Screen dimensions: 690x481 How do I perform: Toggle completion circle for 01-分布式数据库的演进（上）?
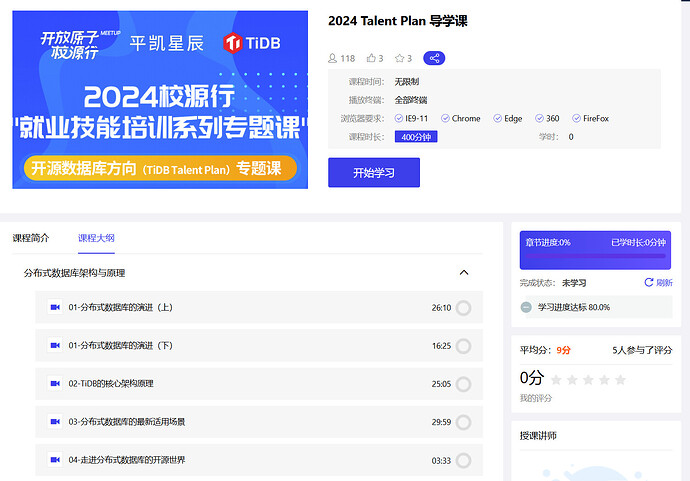tap(463, 308)
